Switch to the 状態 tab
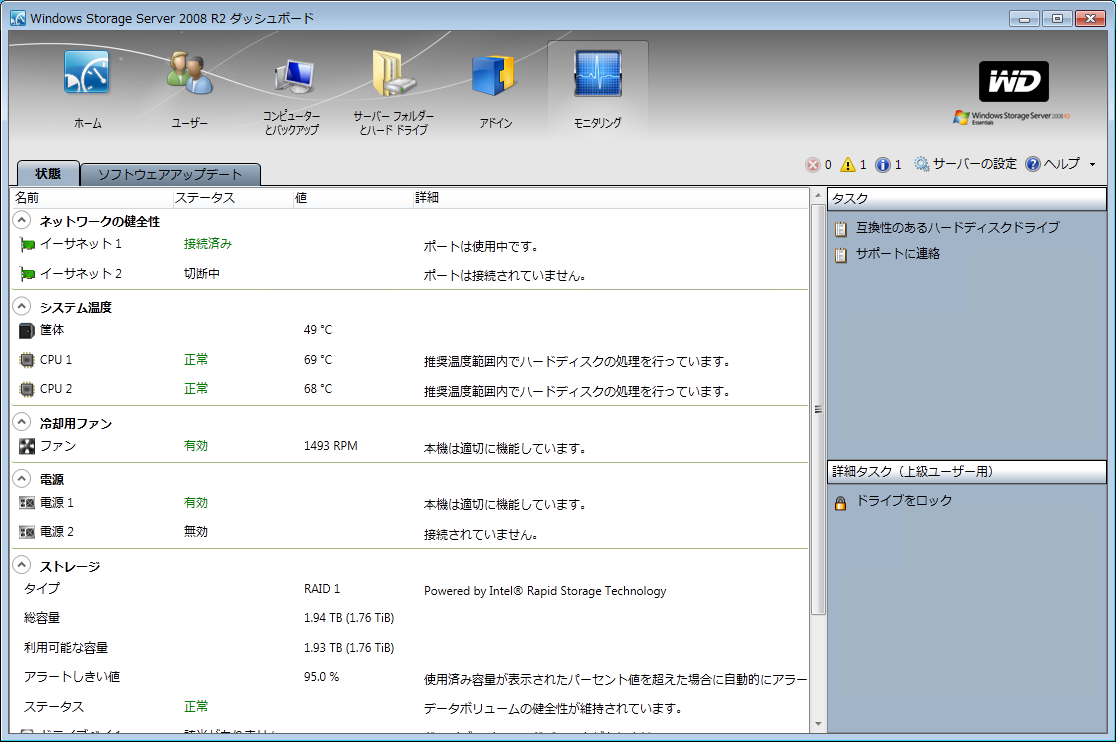 pyautogui.click(x=48, y=174)
